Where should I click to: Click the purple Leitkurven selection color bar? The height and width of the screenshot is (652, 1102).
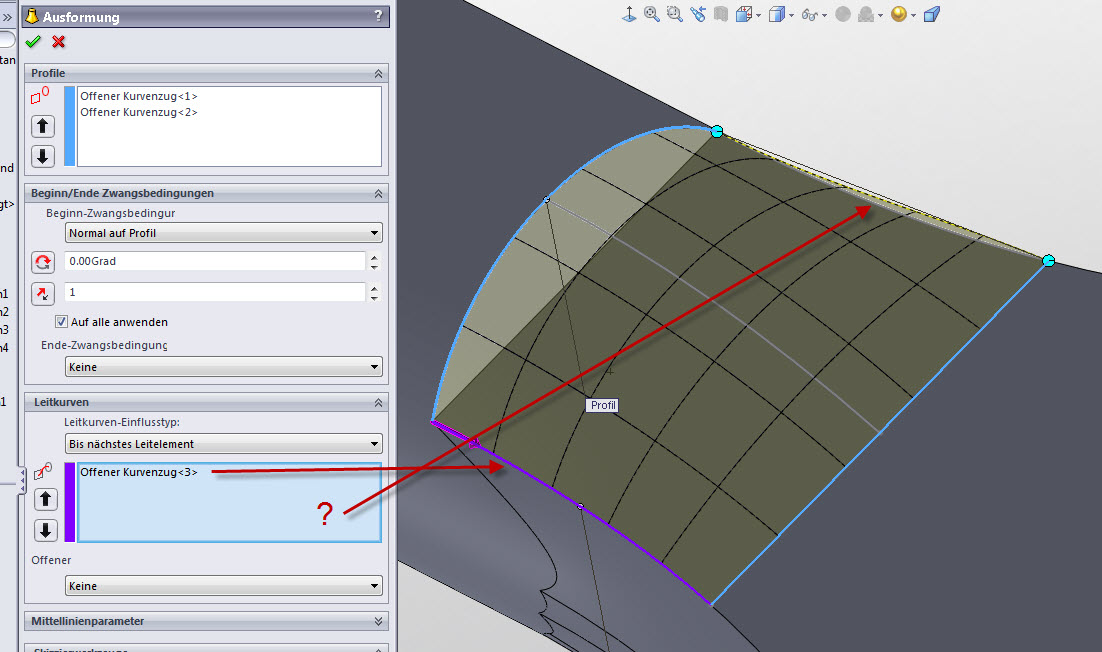pos(70,502)
